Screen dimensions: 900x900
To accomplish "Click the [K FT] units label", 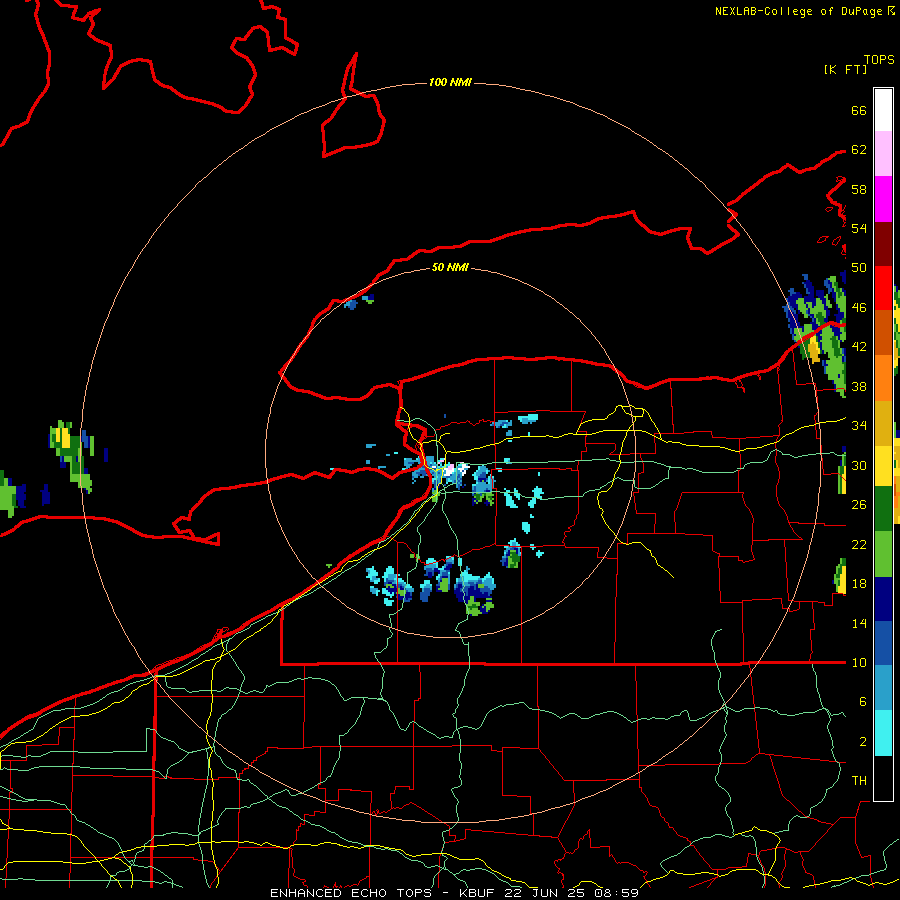I will pyautogui.click(x=845, y=69).
